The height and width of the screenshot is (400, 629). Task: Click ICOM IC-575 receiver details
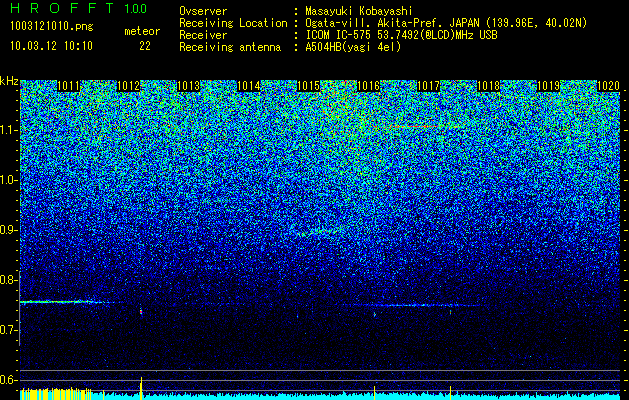pos(401,35)
